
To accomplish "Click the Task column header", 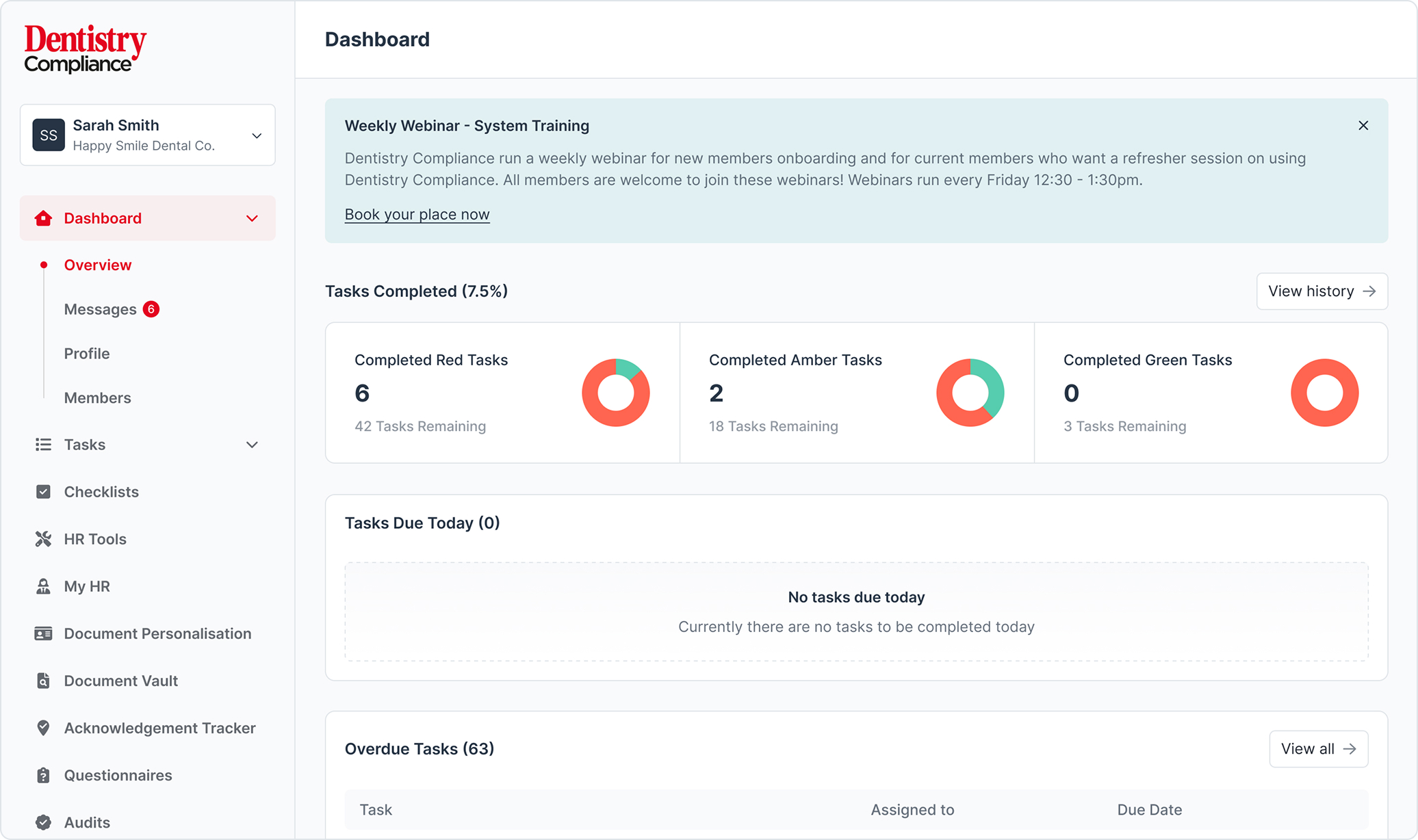I will 376,810.
